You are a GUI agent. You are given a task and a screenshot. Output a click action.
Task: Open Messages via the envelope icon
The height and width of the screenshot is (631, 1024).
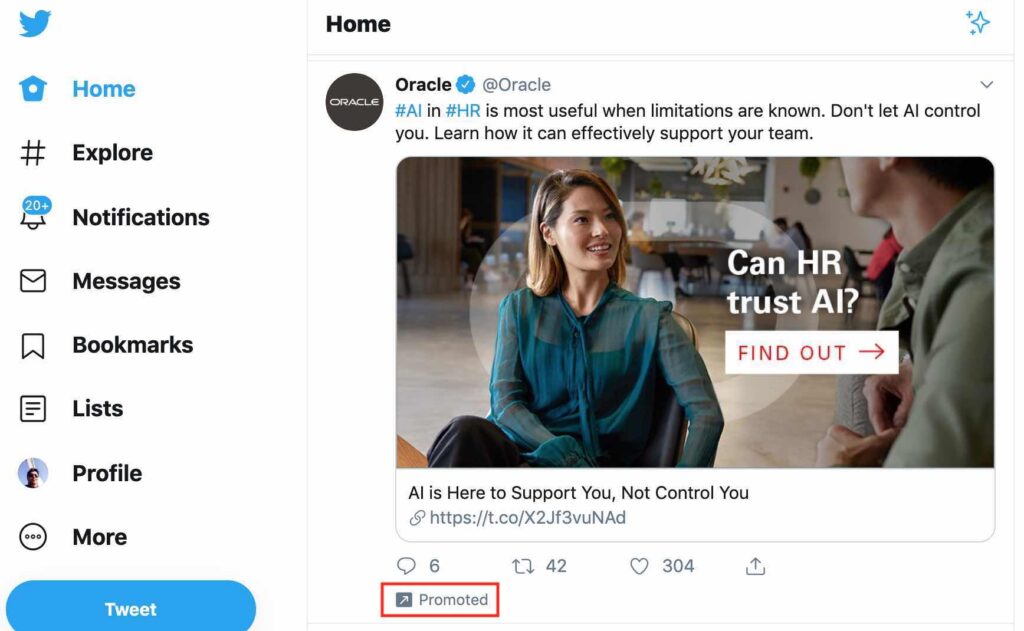31,281
